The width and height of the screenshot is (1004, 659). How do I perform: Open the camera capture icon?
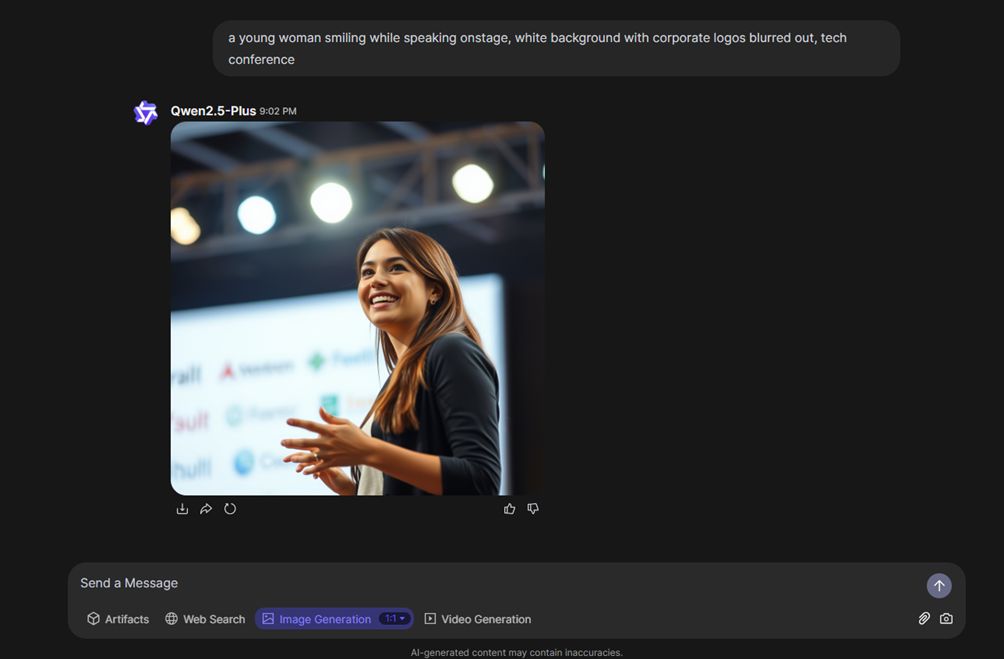[946, 618]
